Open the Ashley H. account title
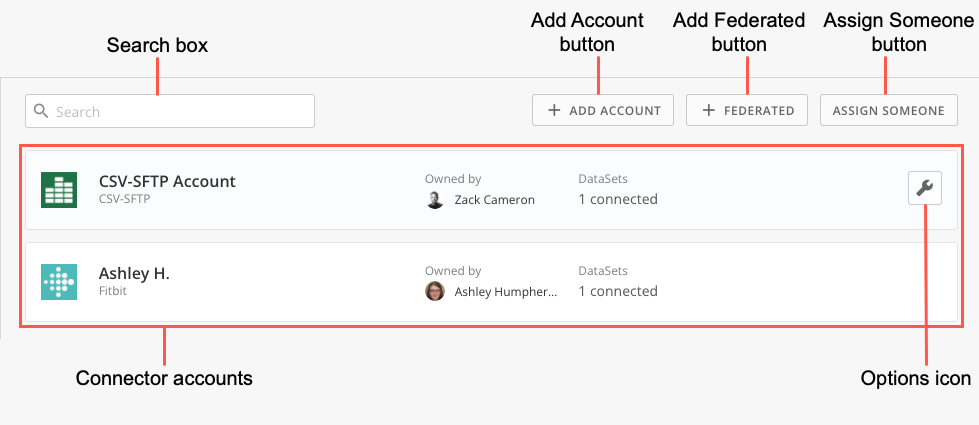 [134, 273]
